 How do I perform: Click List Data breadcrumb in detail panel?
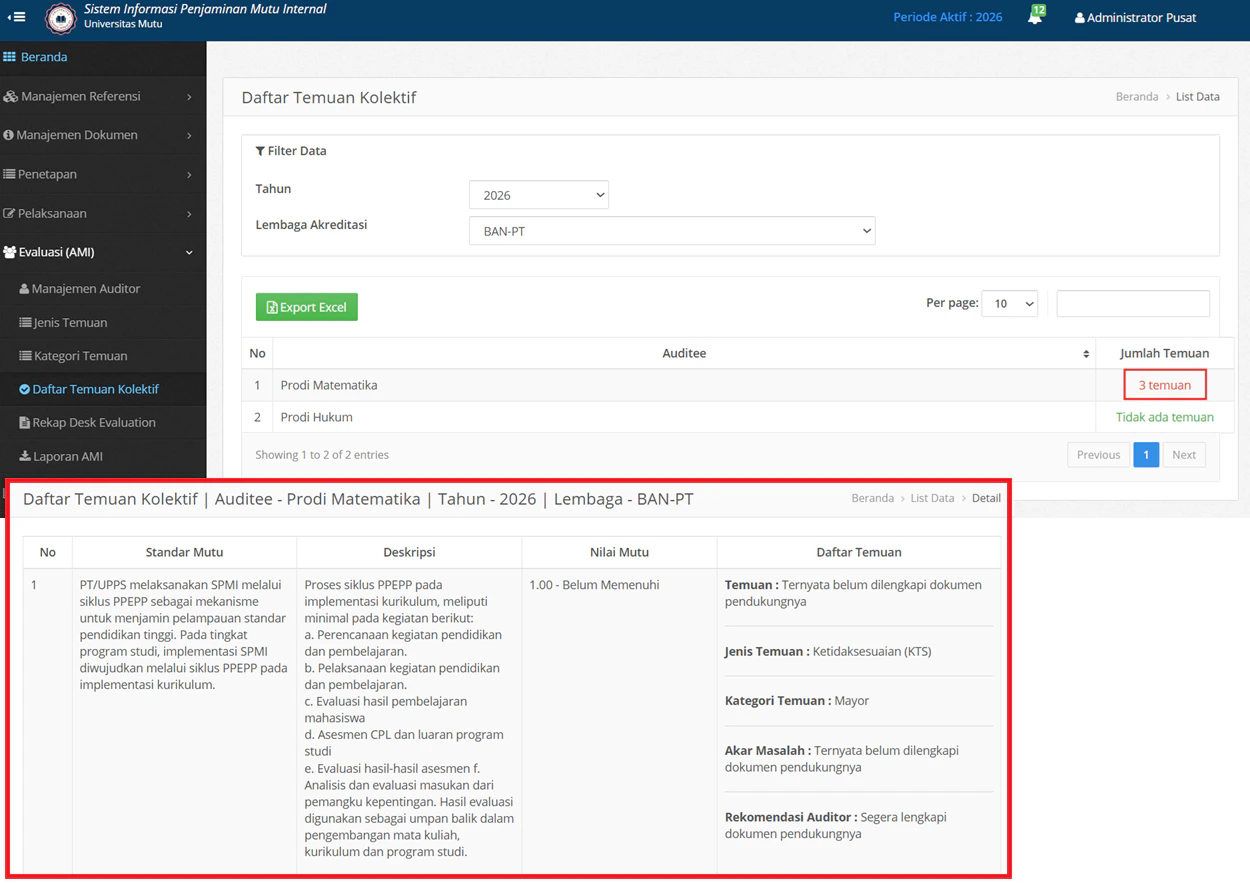932,498
